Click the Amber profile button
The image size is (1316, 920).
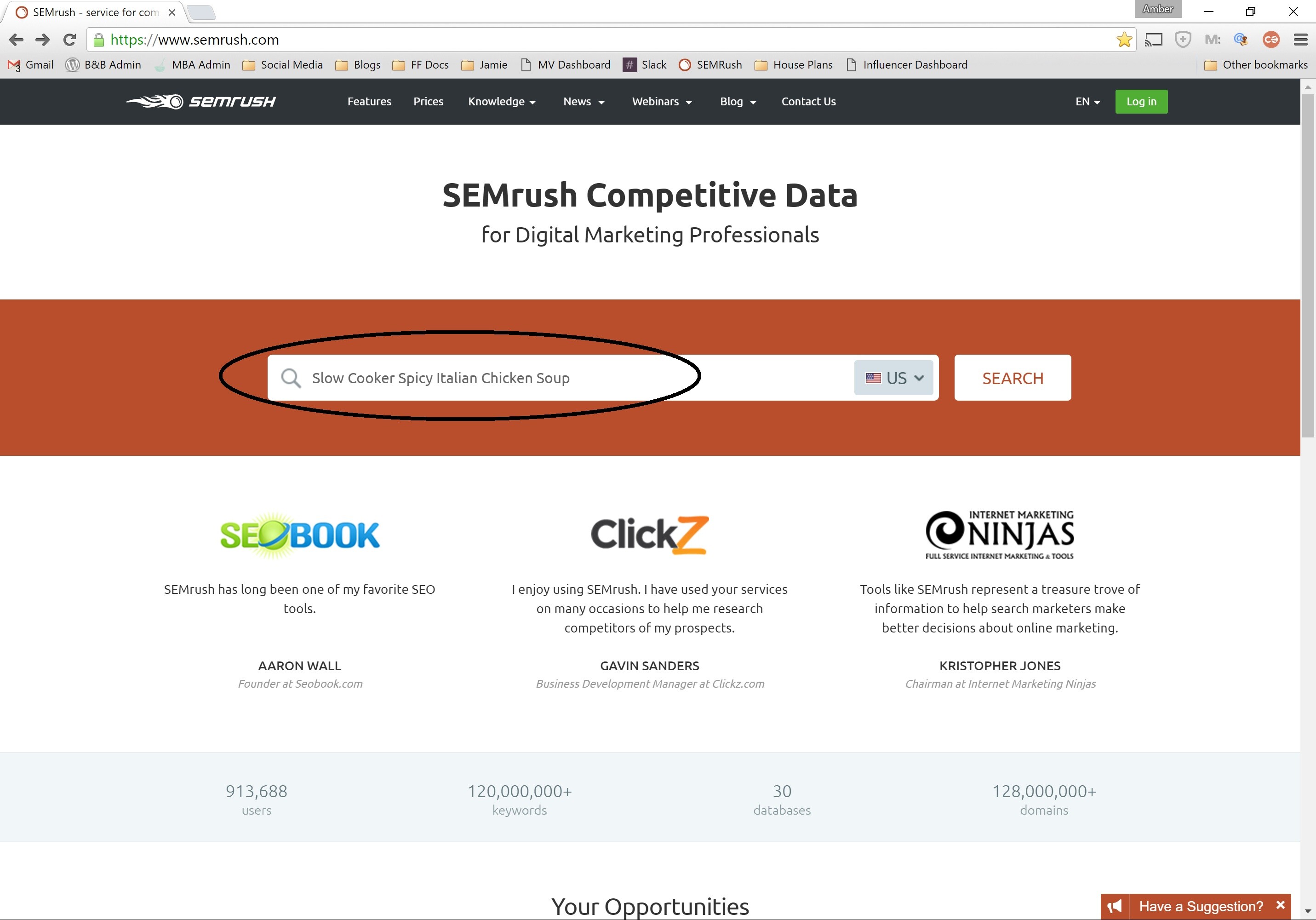point(1158,9)
